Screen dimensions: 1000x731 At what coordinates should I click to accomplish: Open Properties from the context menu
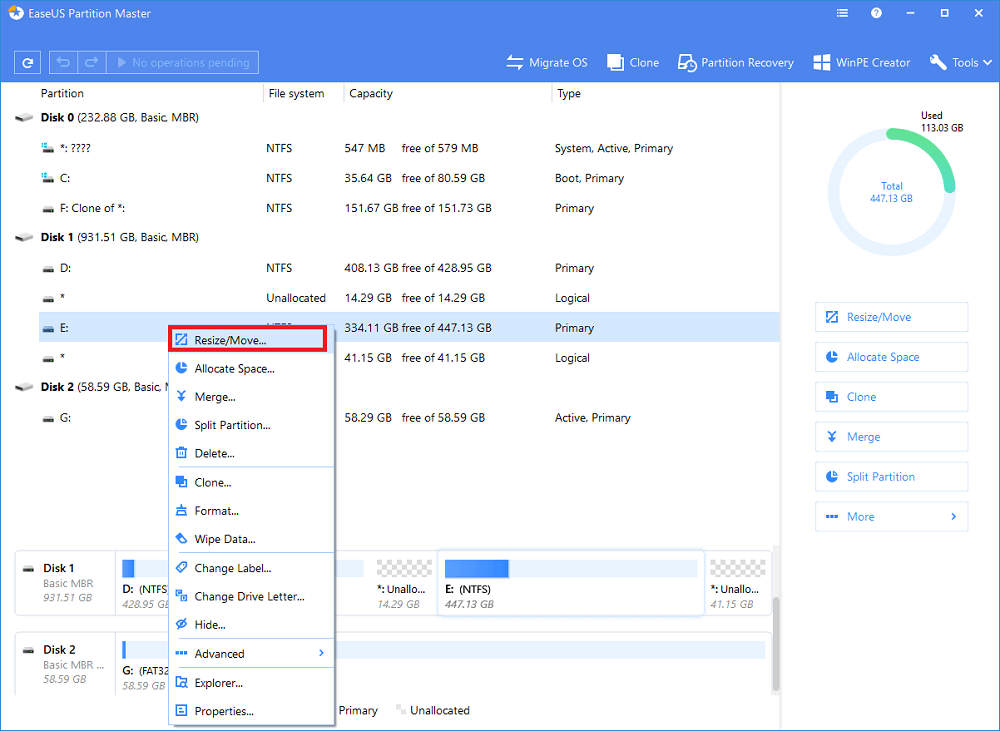pyautogui.click(x=252, y=711)
